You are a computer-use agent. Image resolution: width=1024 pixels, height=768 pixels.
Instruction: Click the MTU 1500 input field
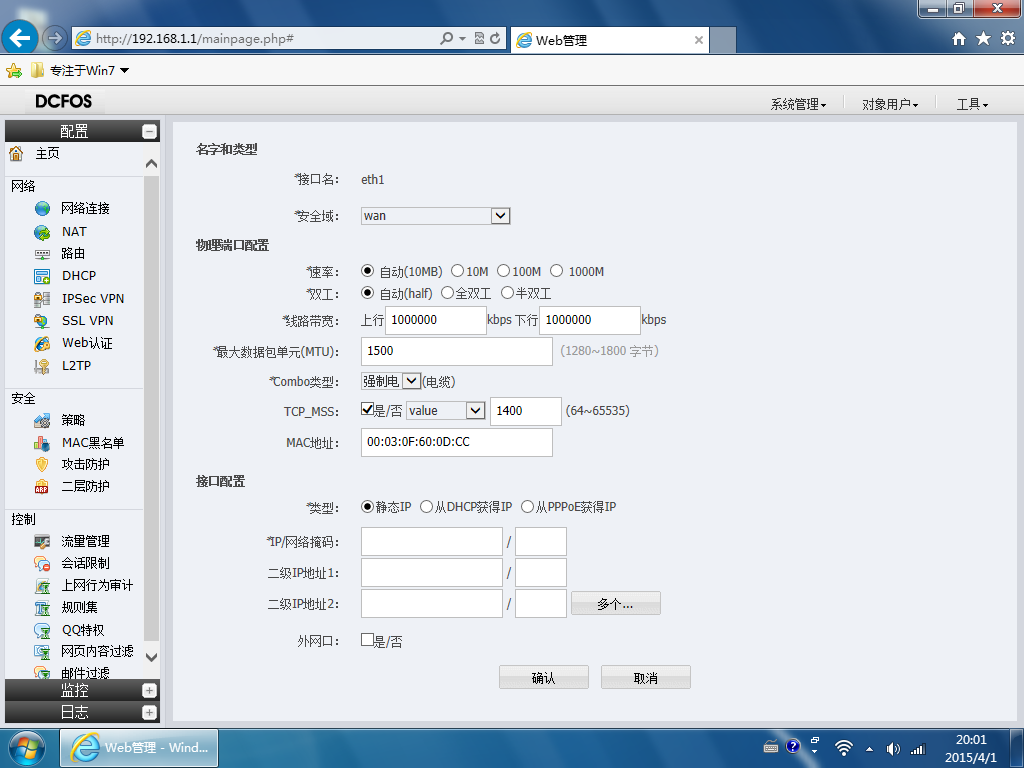click(456, 351)
